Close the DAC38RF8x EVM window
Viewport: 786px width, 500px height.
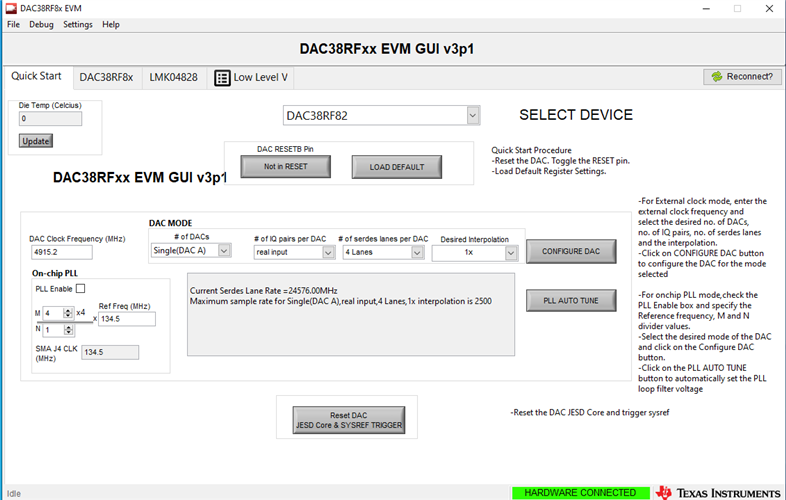click(769, 9)
